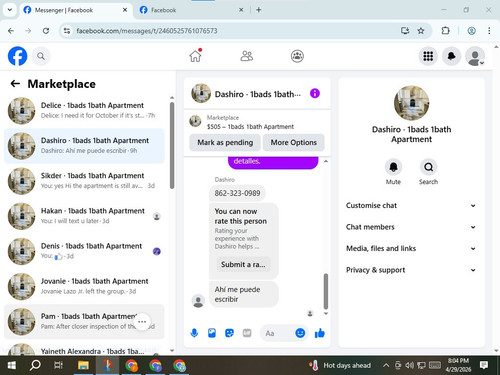
Task: Click the browser reload button
Action: coord(46,31)
